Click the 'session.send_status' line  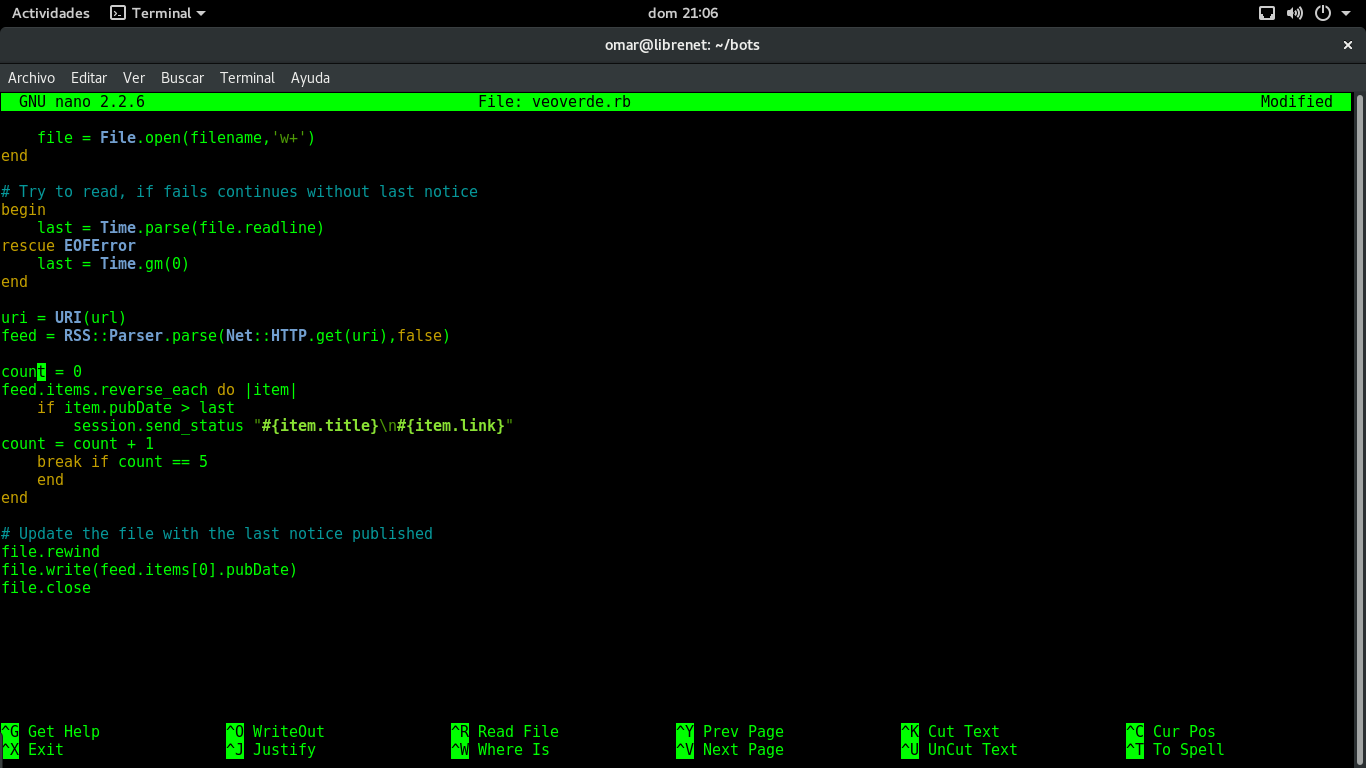click(293, 426)
